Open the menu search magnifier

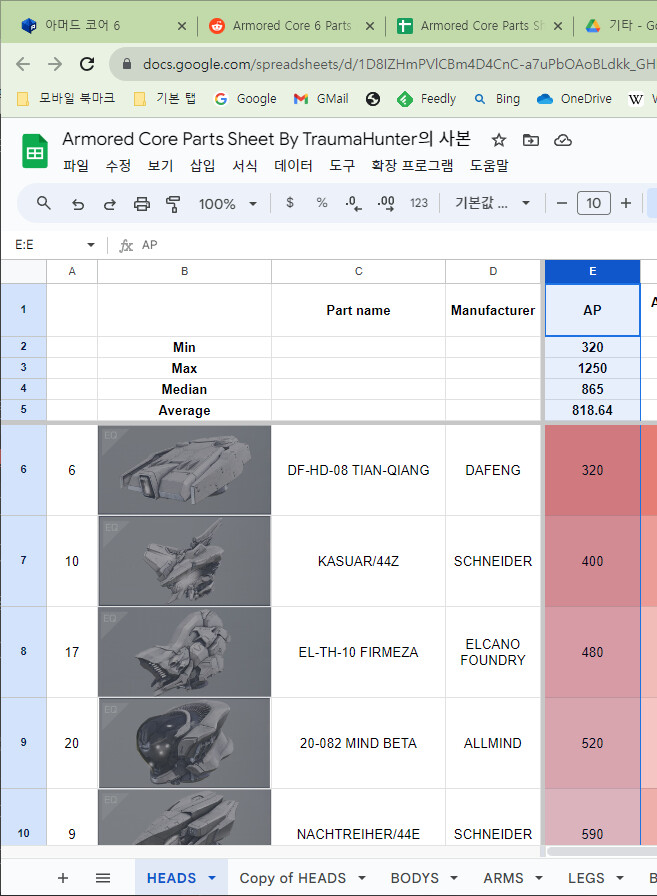[44, 203]
